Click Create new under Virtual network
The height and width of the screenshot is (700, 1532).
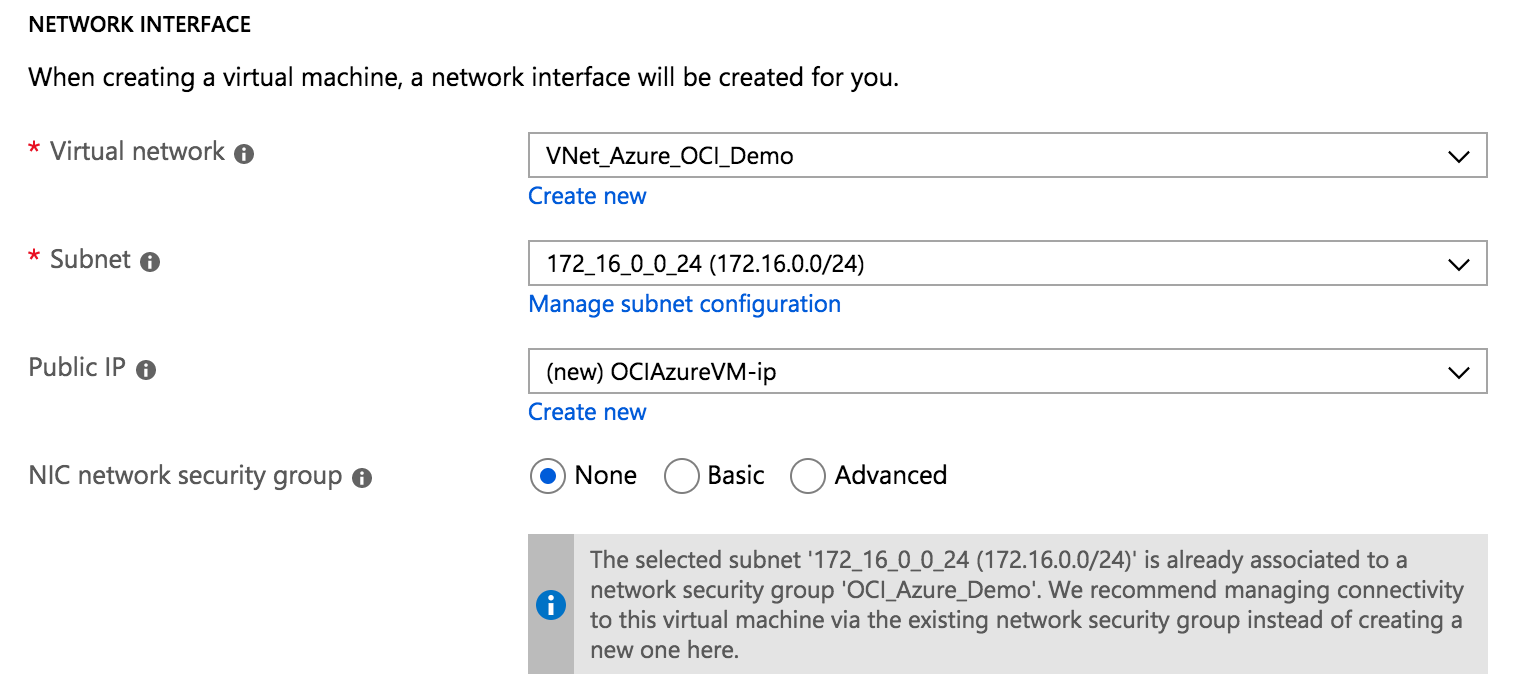(x=587, y=196)
